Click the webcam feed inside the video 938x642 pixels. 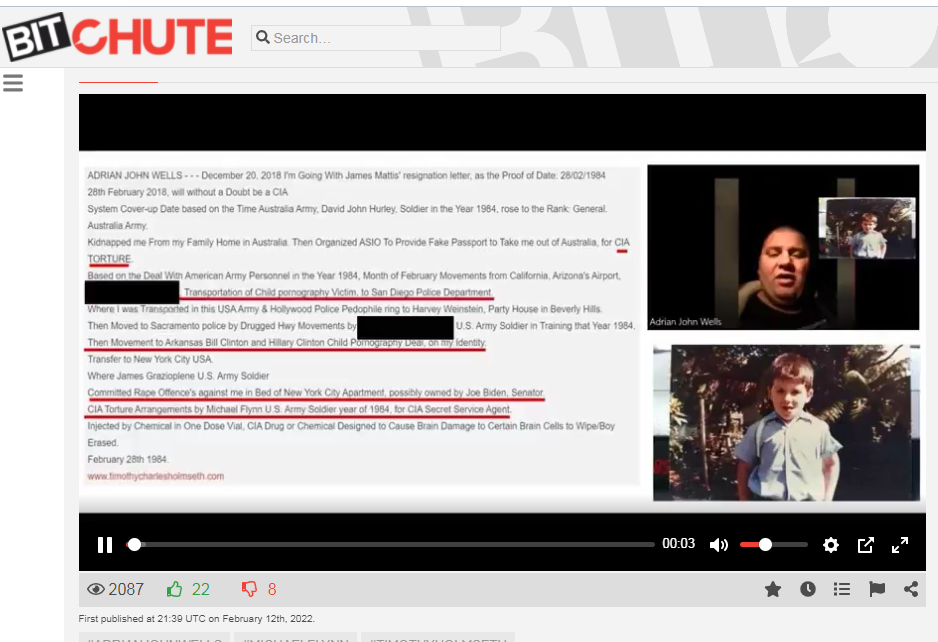tap(783, 247)
